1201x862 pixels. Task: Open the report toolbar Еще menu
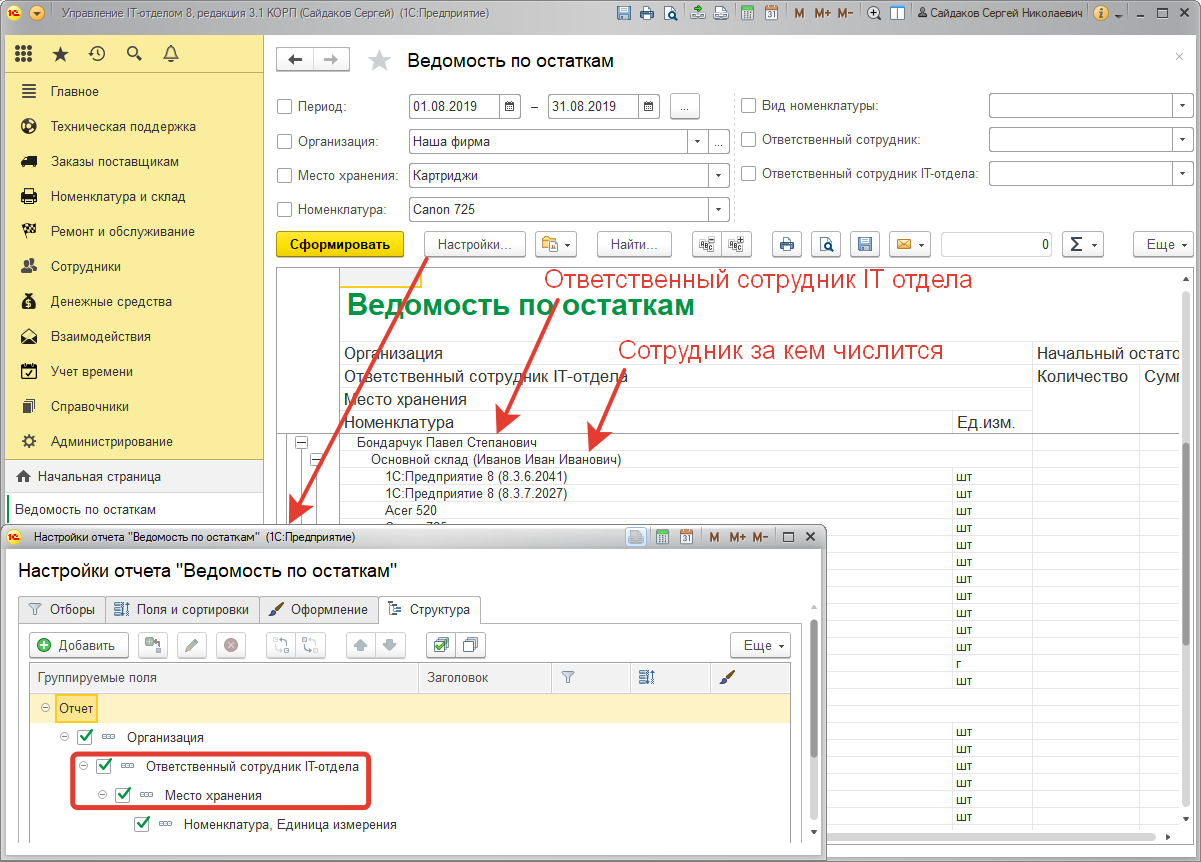coord(1163,244)
